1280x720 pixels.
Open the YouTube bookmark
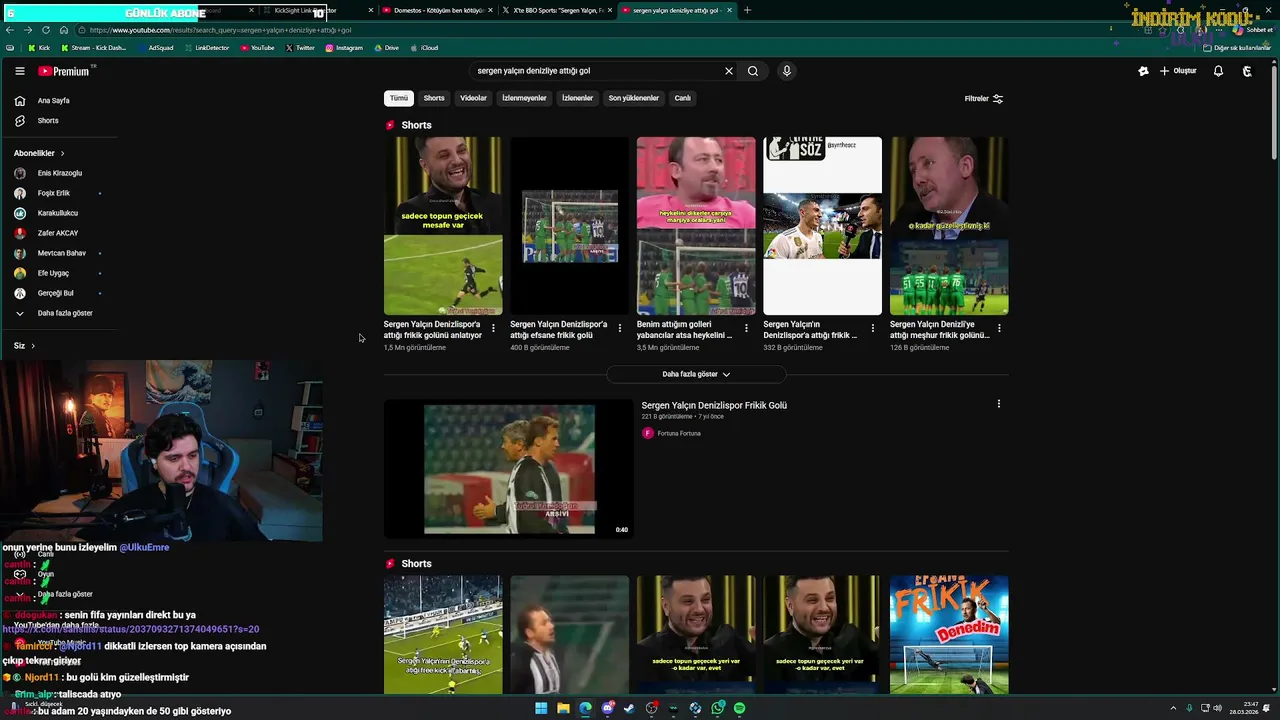[258, 48]
